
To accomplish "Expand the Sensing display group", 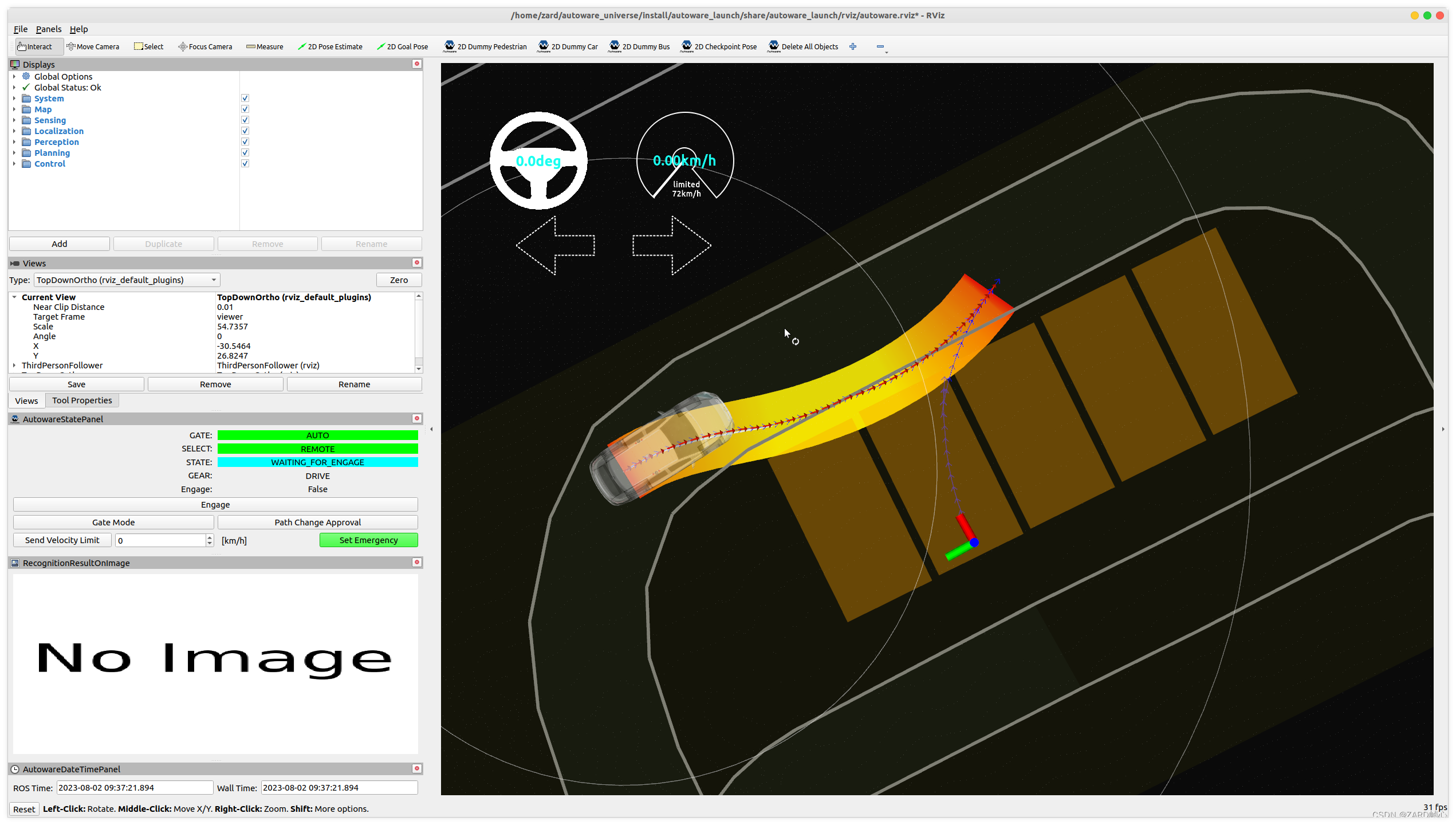I will click(x=14, y=120).
